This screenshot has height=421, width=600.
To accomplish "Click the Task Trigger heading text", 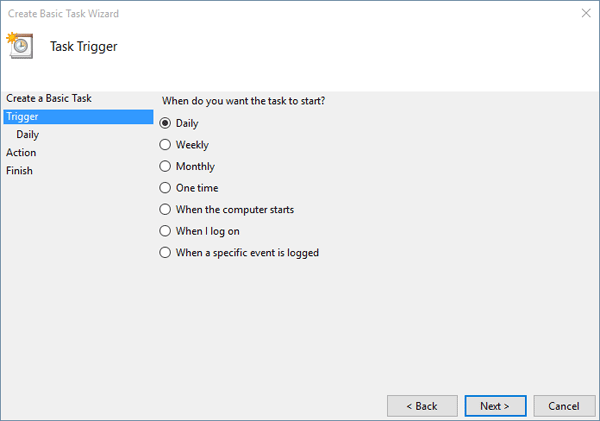I will coord(84,46).
